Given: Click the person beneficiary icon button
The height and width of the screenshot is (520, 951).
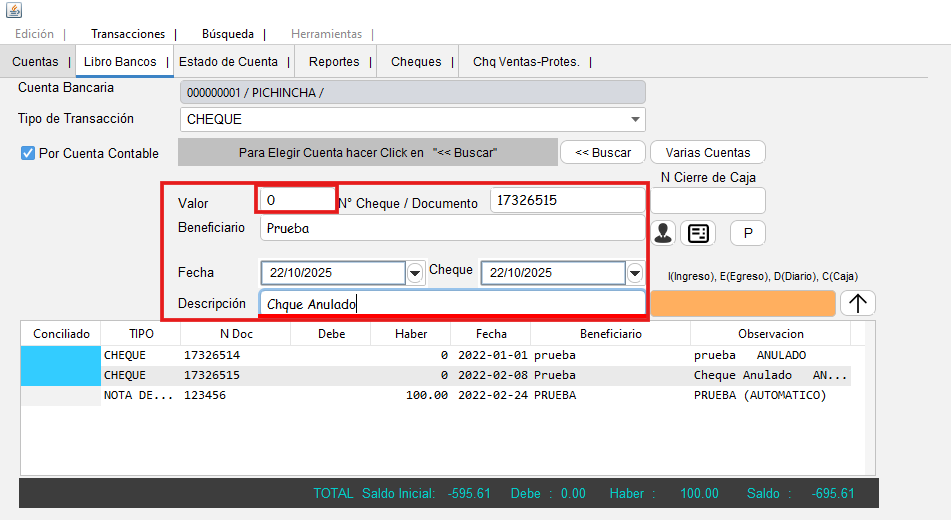Looking at the screenshot, I should 663,233.
